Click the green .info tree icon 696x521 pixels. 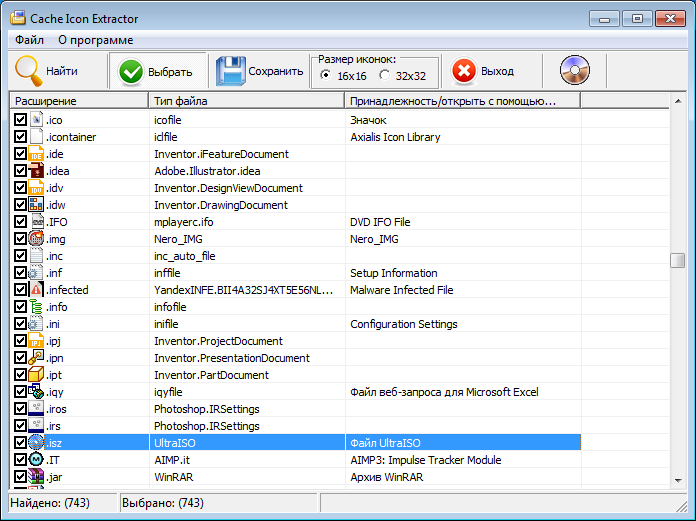36,307
